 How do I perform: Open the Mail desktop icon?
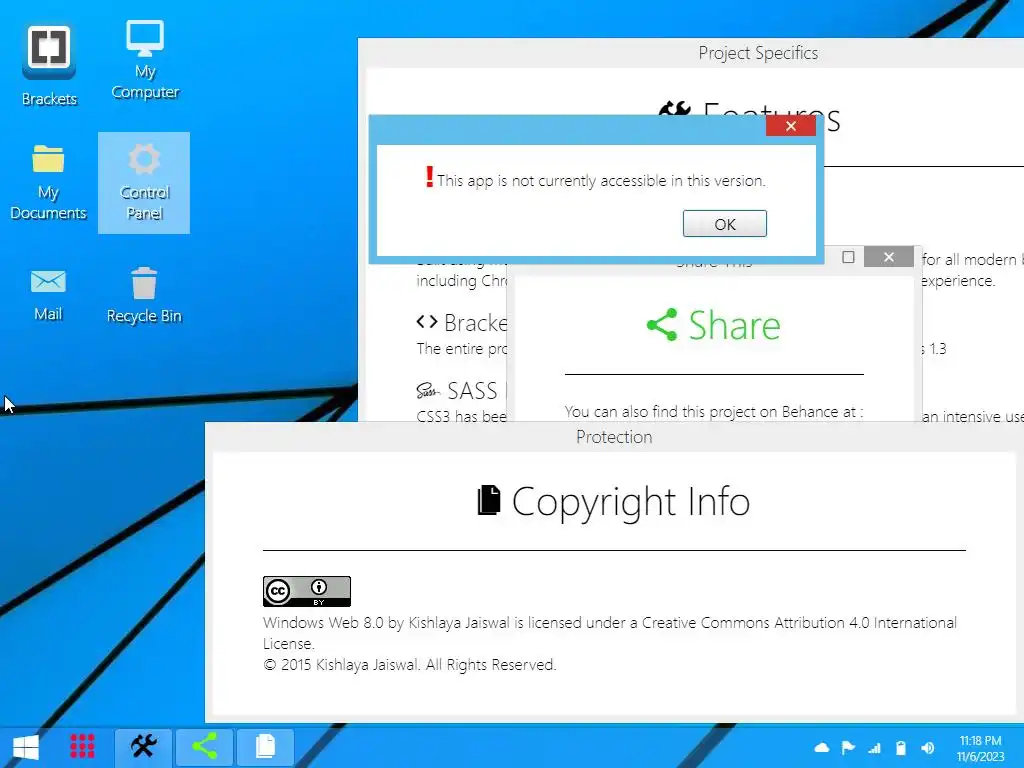[48, 295]
